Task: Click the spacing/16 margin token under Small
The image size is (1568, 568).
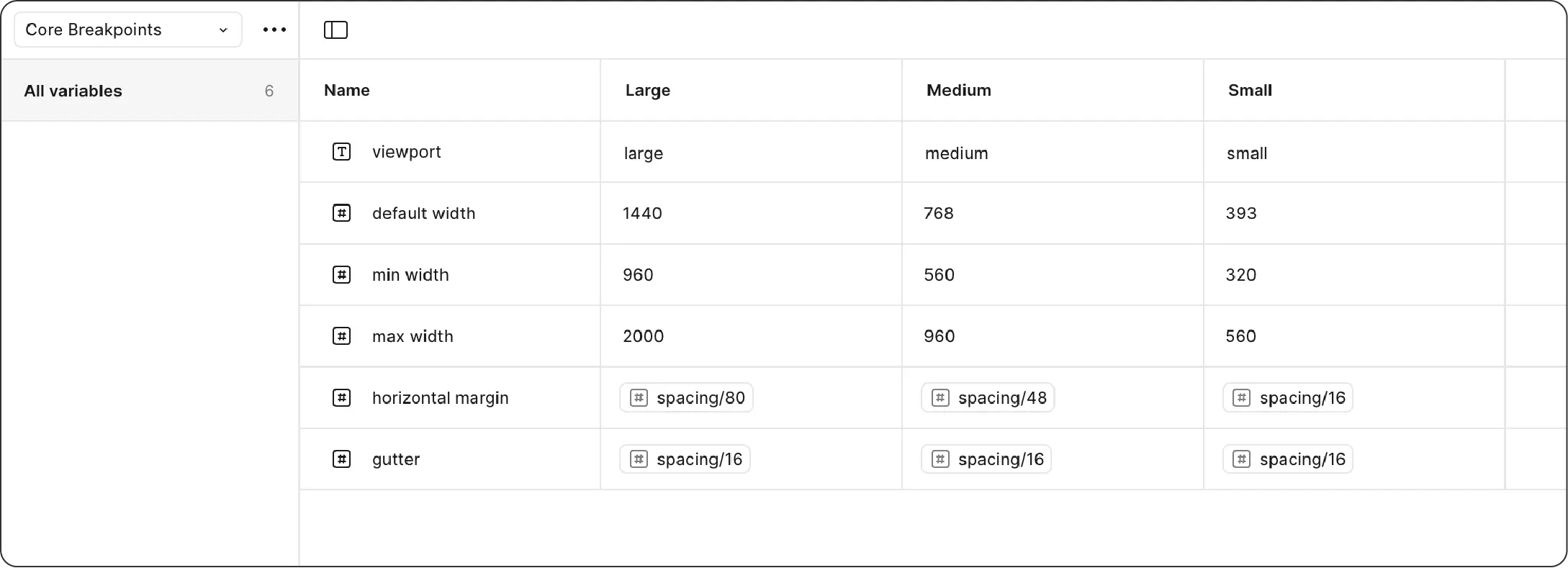Action: coord(1287,397)
